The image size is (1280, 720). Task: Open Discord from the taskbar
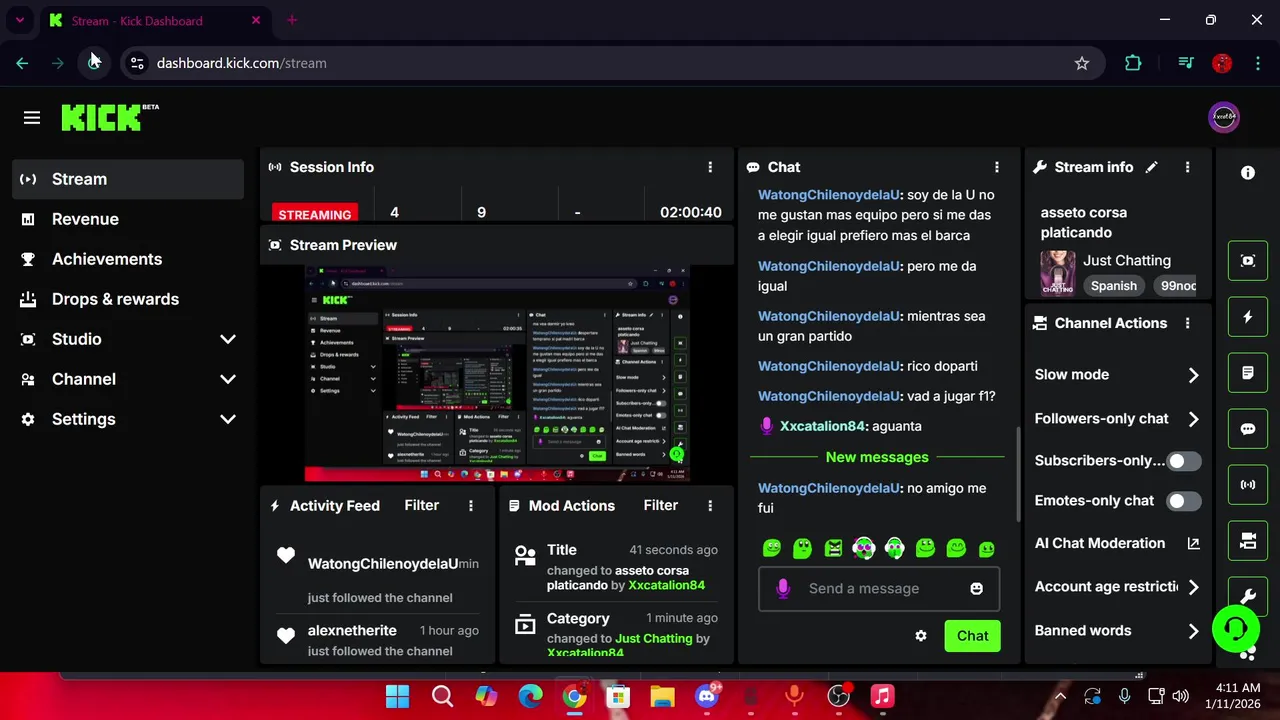tap(707, 696)
